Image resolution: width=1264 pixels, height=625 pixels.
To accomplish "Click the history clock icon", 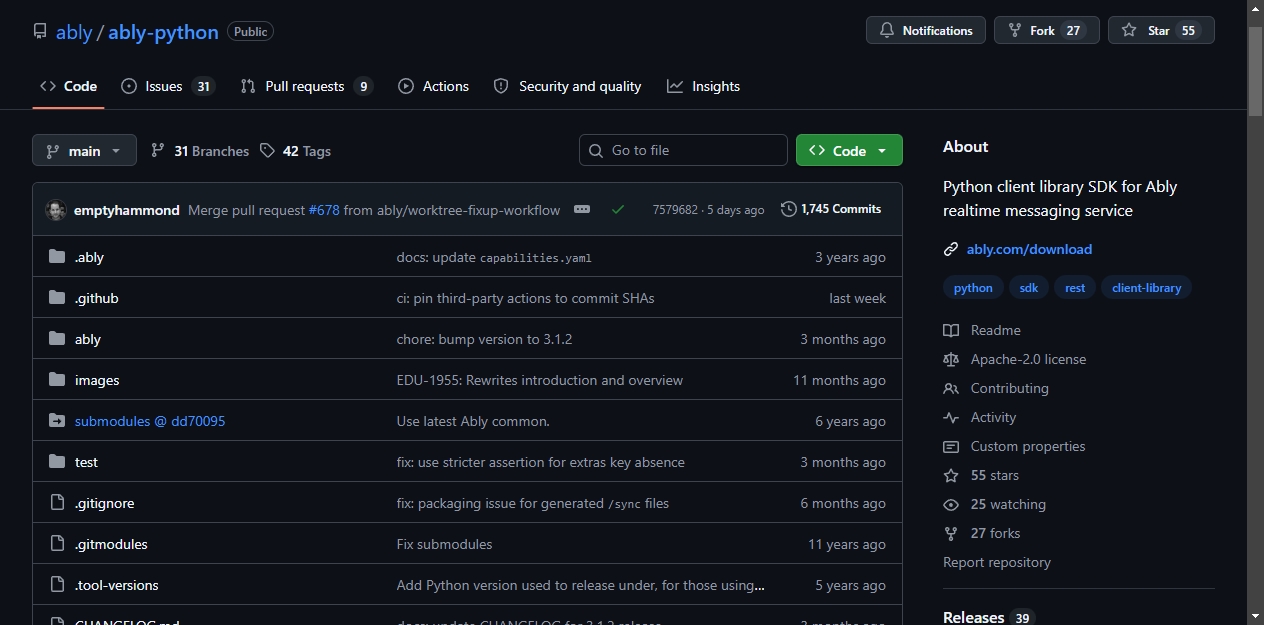I will [789, 209].
